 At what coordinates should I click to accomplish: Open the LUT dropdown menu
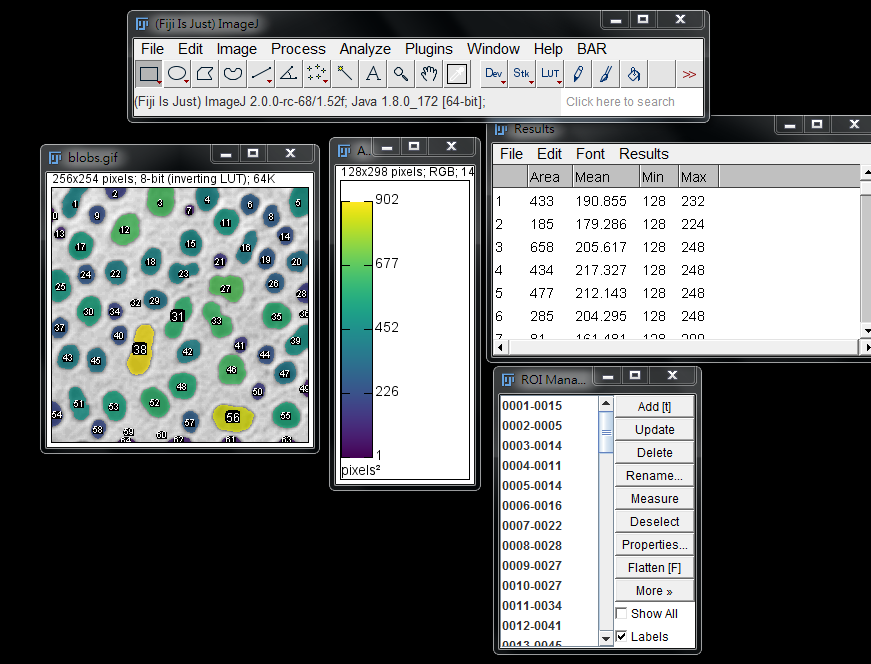pos(550,73)
